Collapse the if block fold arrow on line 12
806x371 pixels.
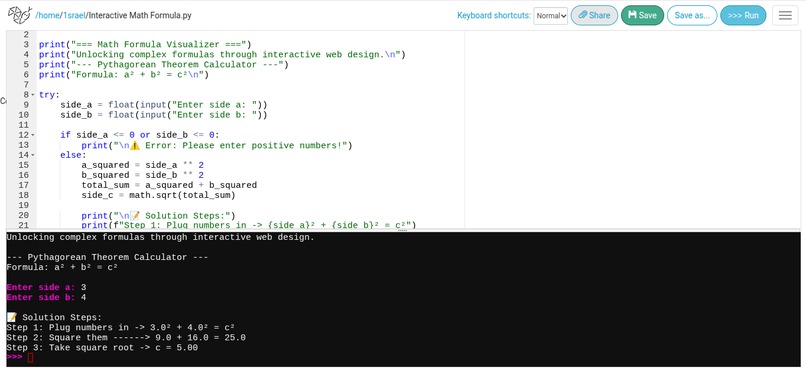click(x=33, y=135)
